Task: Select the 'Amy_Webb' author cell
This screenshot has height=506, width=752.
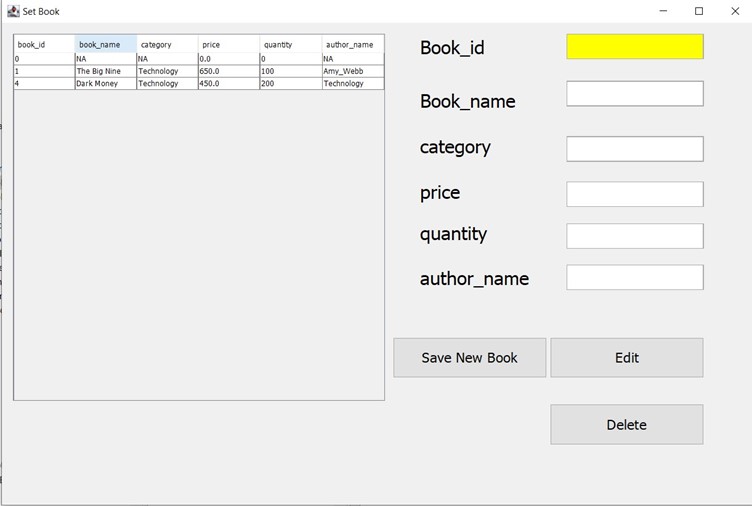Action: click(353, 71)
